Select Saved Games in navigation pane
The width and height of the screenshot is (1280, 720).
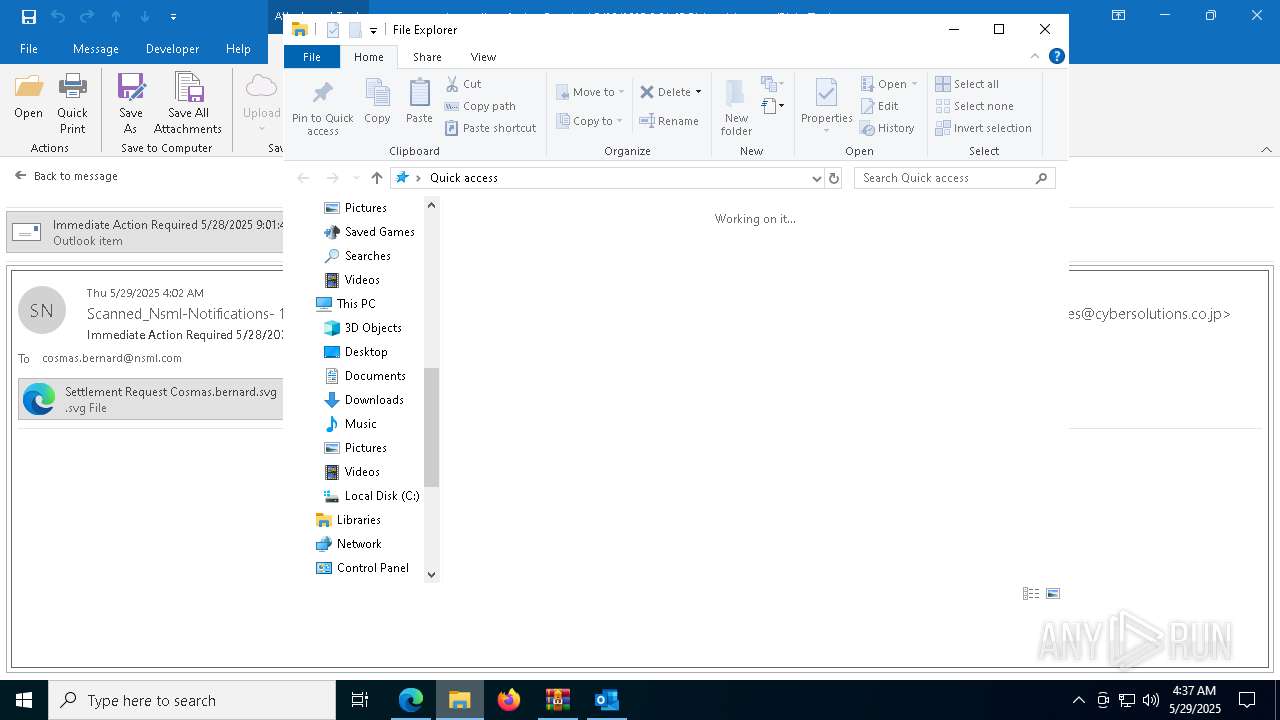click(369, 232)
